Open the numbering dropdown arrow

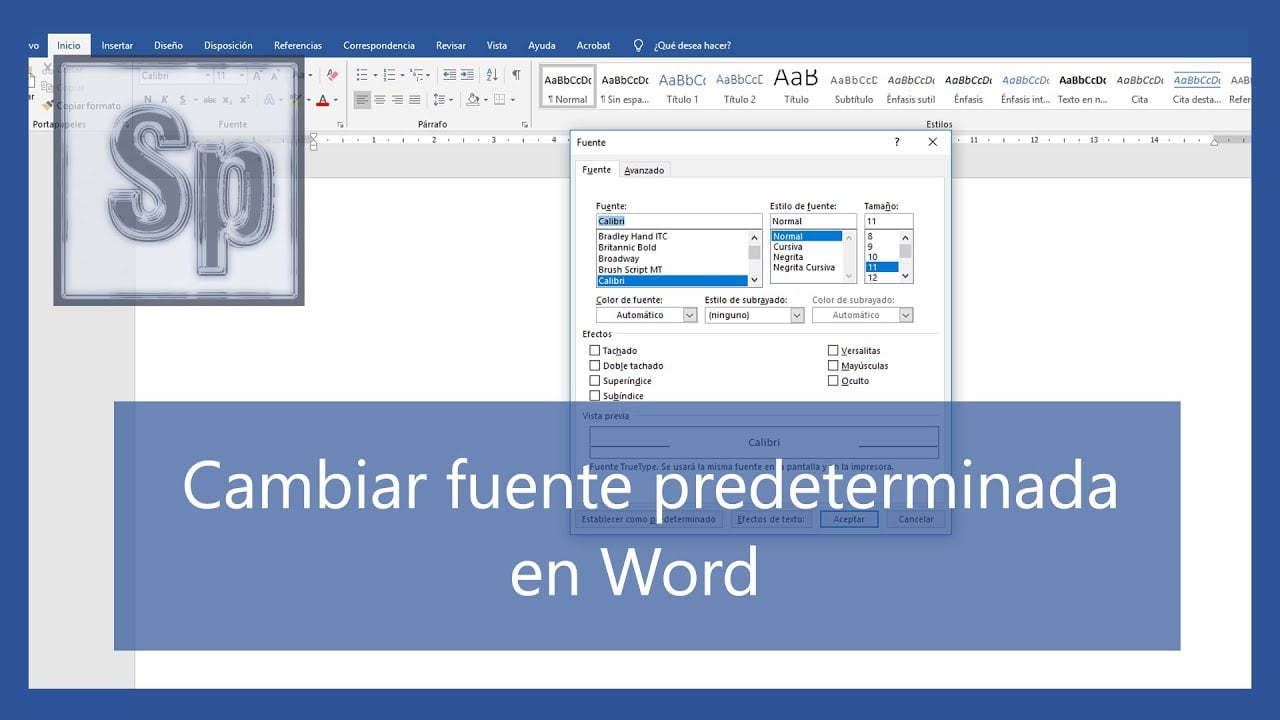pos(401,75)
